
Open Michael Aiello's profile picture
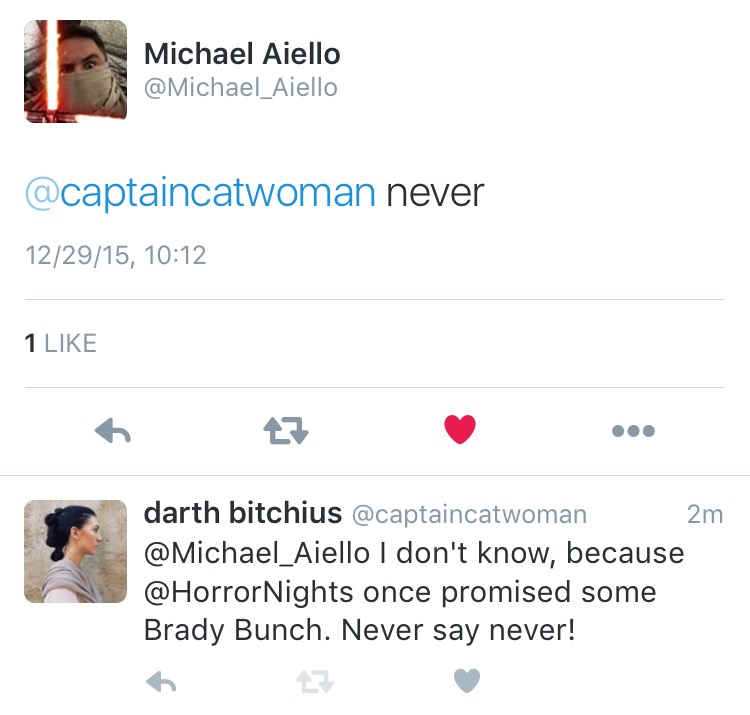coord(75,71)
